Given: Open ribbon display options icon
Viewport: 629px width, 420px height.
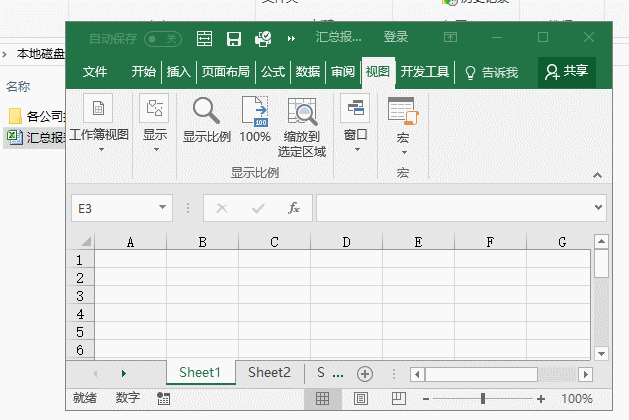Looking at the screenshot, I should 450,38.
